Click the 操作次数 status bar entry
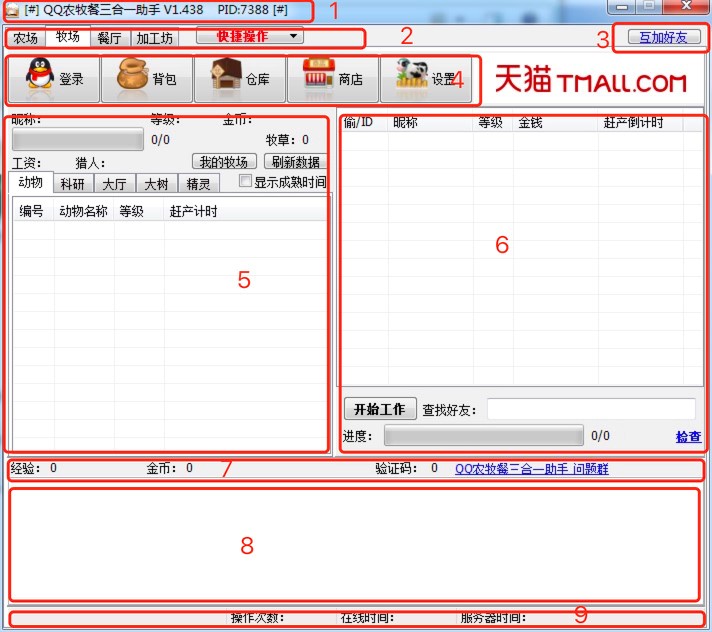Image resolution: width=712 pixels, height=632 pixels. 257,618
